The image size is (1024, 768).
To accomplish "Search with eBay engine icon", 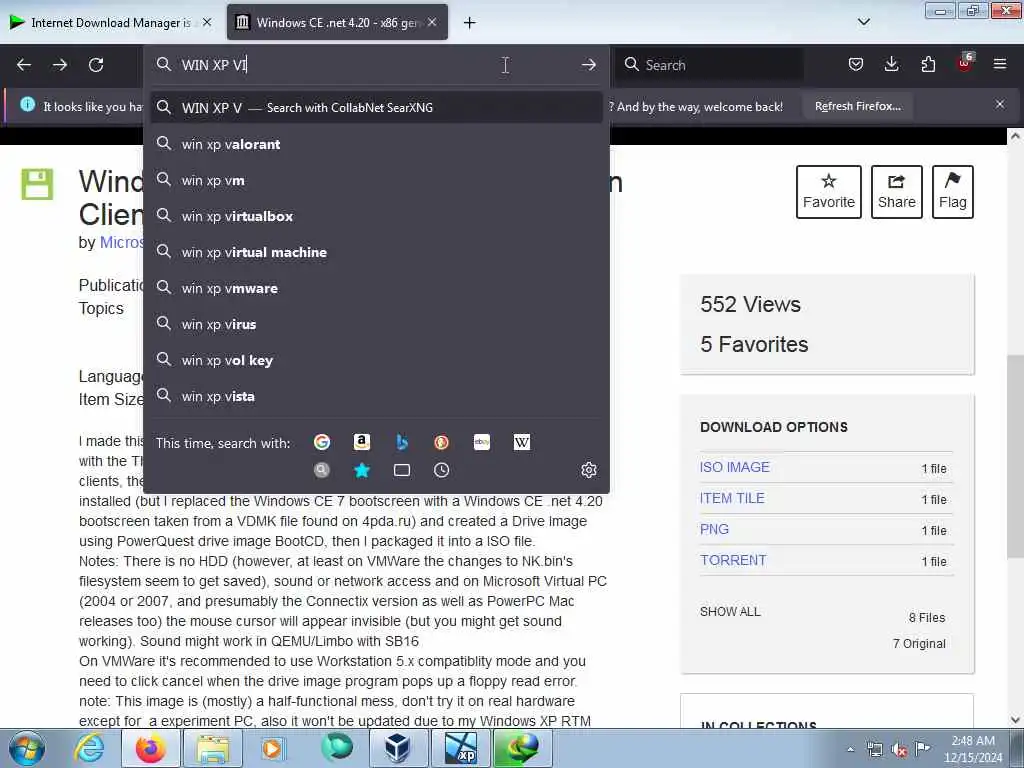I will click(x=482, y=442).
